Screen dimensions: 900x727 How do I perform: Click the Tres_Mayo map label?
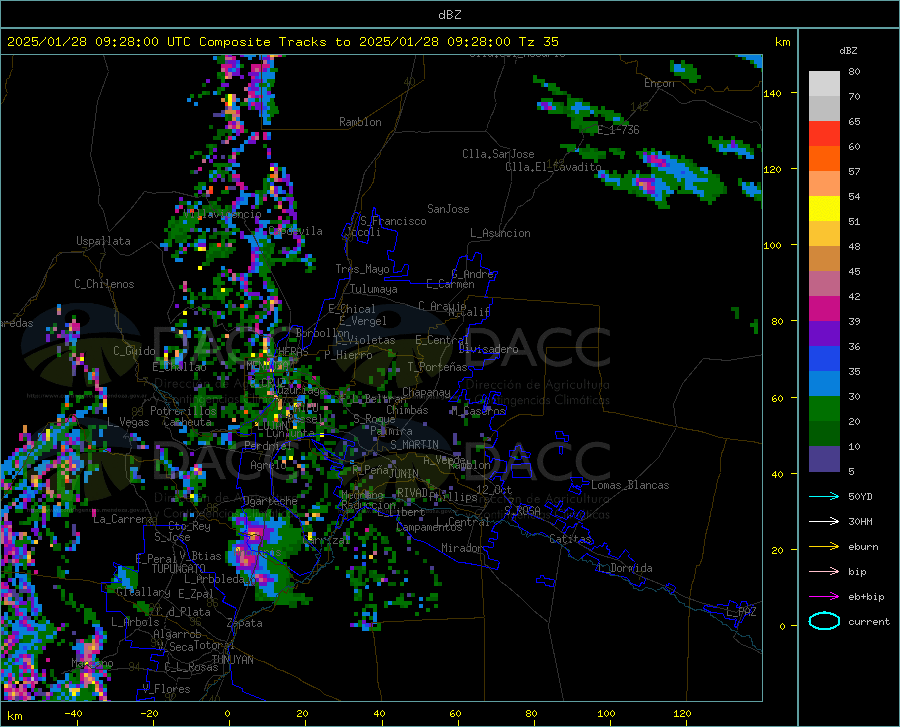362,269
